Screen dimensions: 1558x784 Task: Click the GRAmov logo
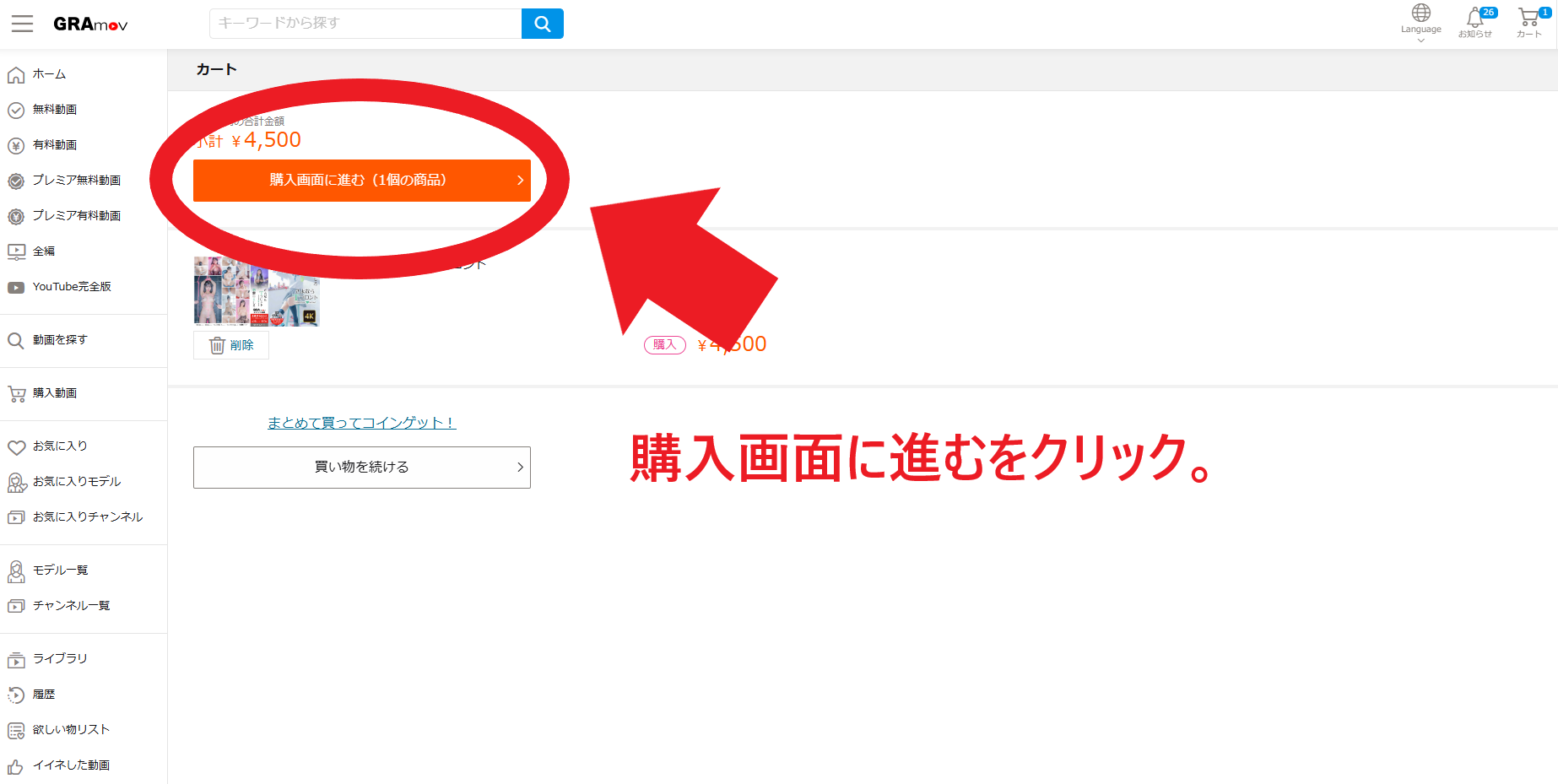click(90, 24)
